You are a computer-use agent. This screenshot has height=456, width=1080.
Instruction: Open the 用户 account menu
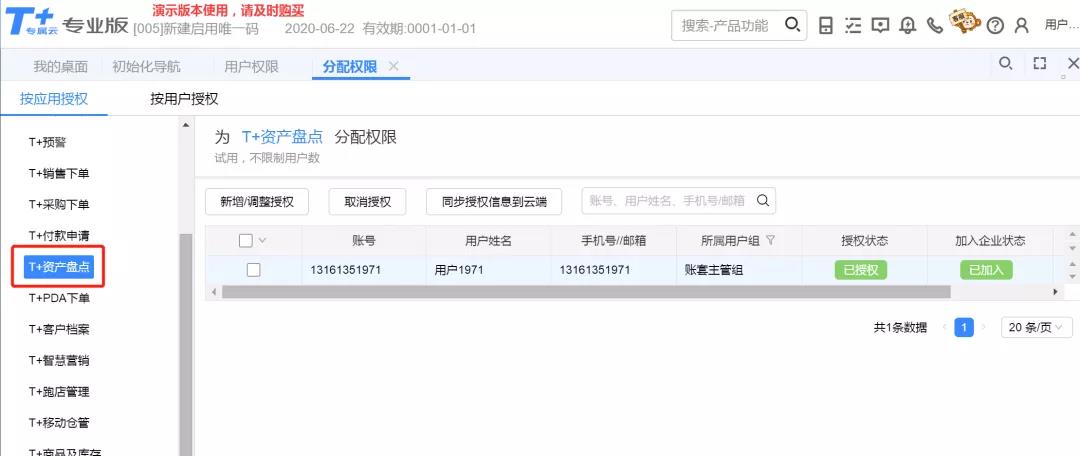[x=1061, y=25]
